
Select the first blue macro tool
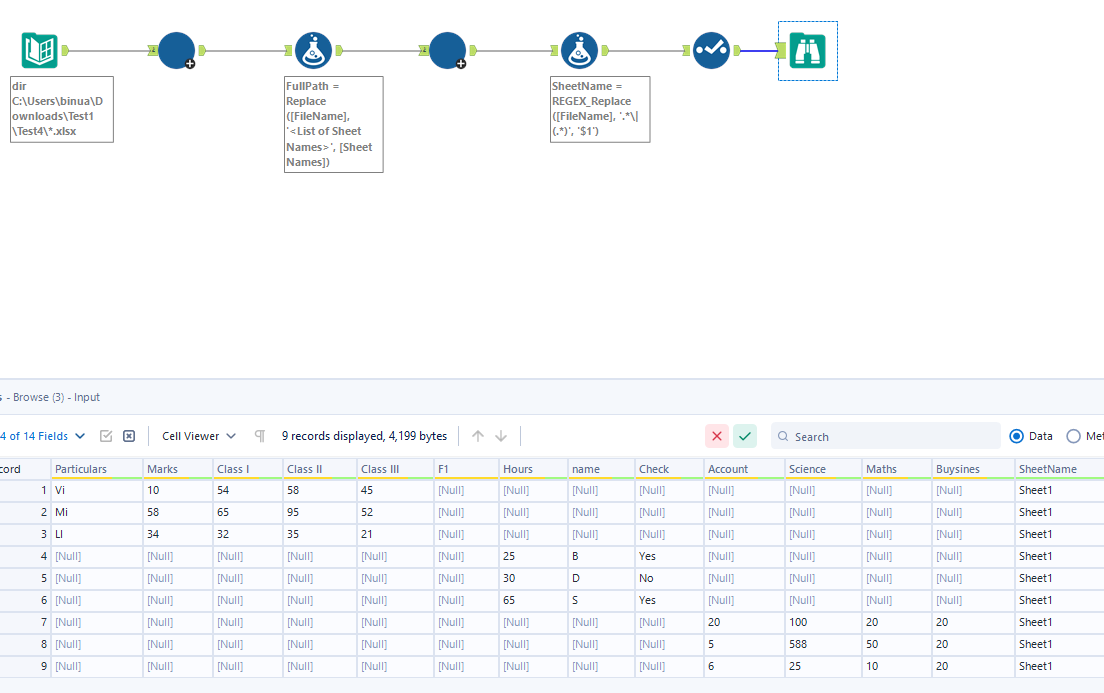coord(175,50)
